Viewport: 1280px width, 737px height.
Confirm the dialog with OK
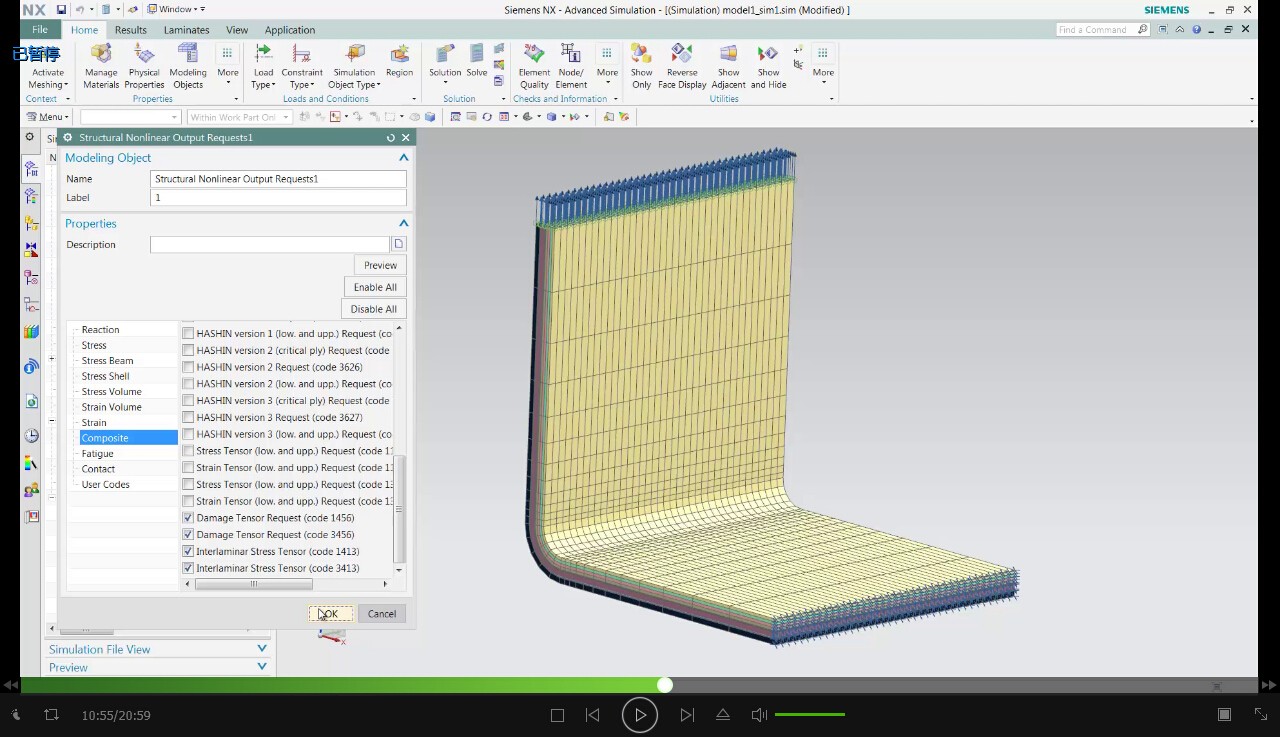coord(330,614)
